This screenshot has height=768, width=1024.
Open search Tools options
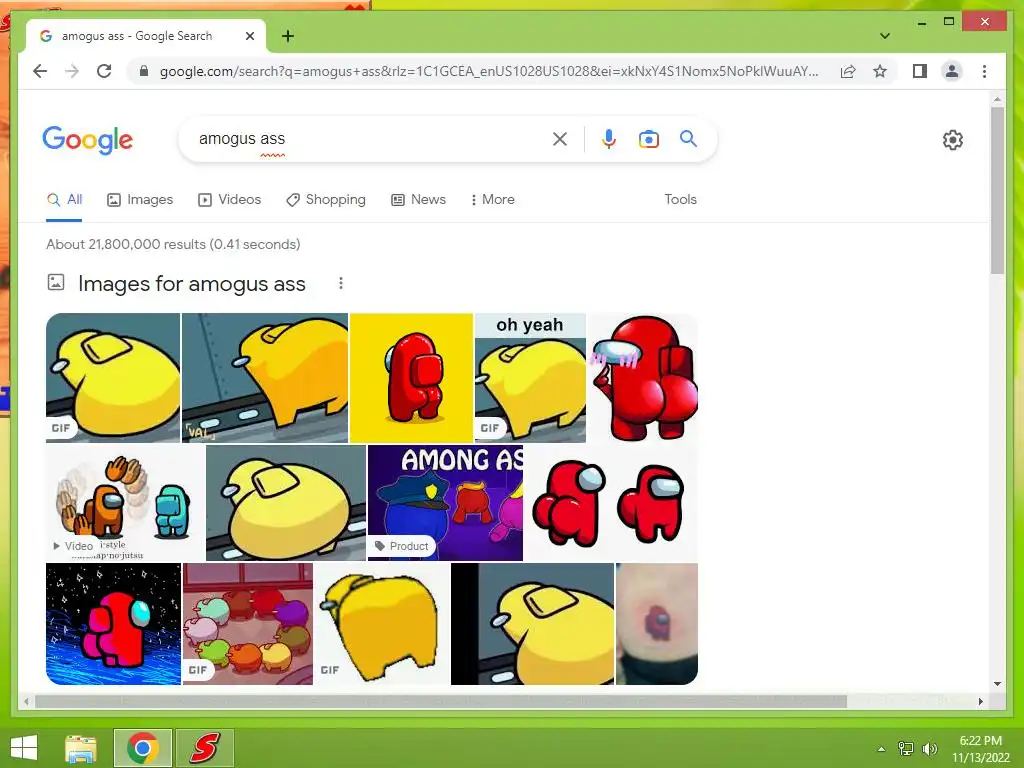pyautogui.click(x=680, y=200)
